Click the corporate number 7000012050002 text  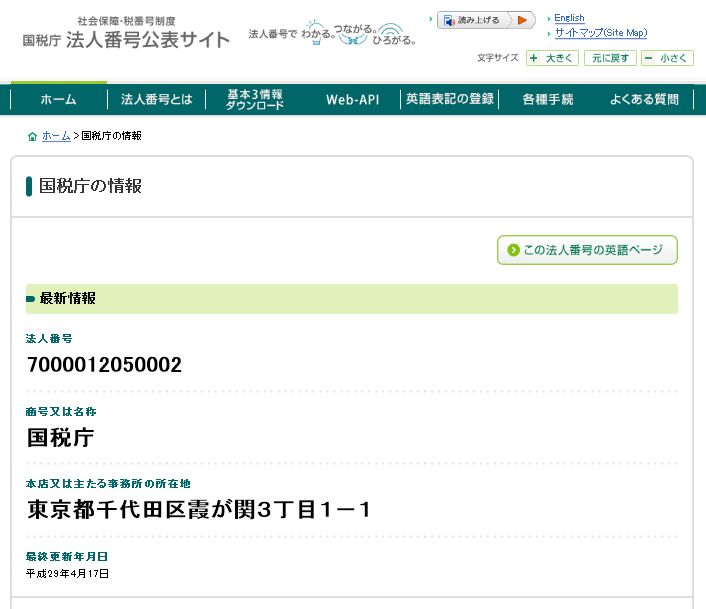105,365
